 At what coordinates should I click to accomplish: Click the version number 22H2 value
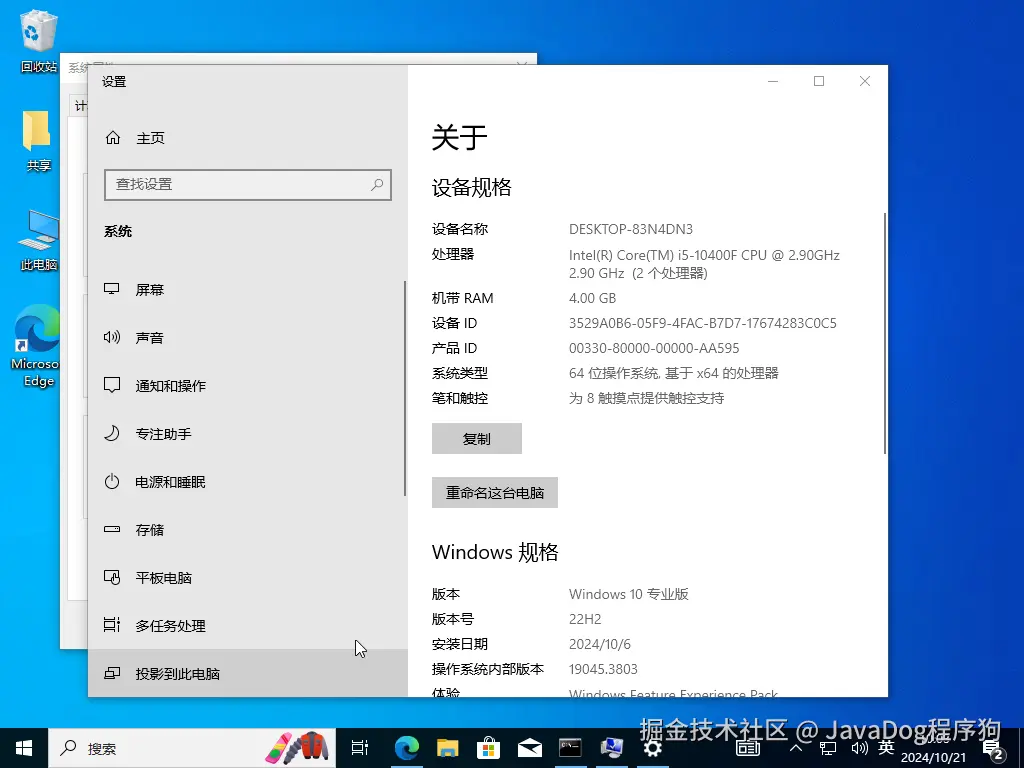pos(585,619)
